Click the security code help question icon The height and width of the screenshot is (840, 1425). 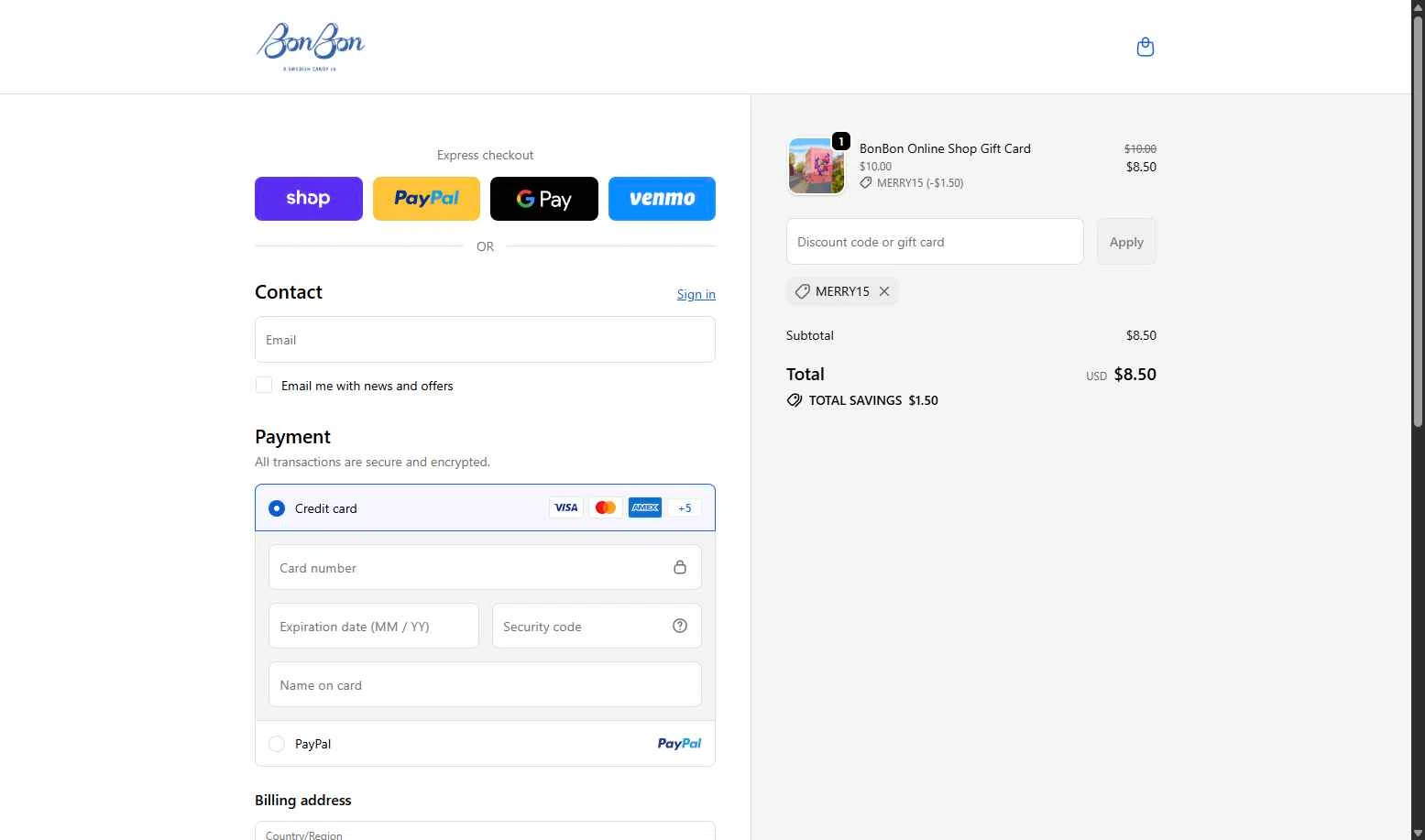(680, 626)
